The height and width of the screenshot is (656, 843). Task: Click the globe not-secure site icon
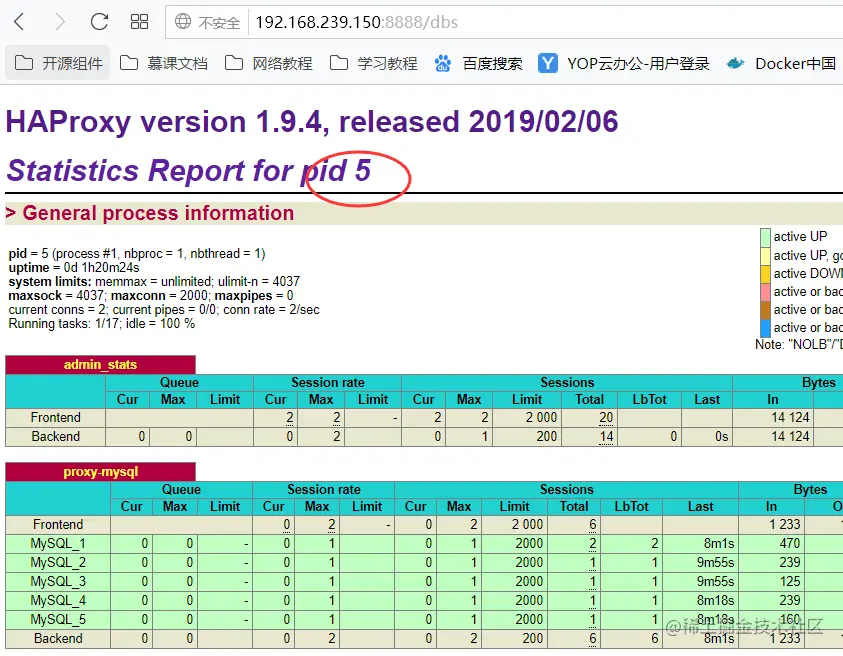tap(183, 22)
